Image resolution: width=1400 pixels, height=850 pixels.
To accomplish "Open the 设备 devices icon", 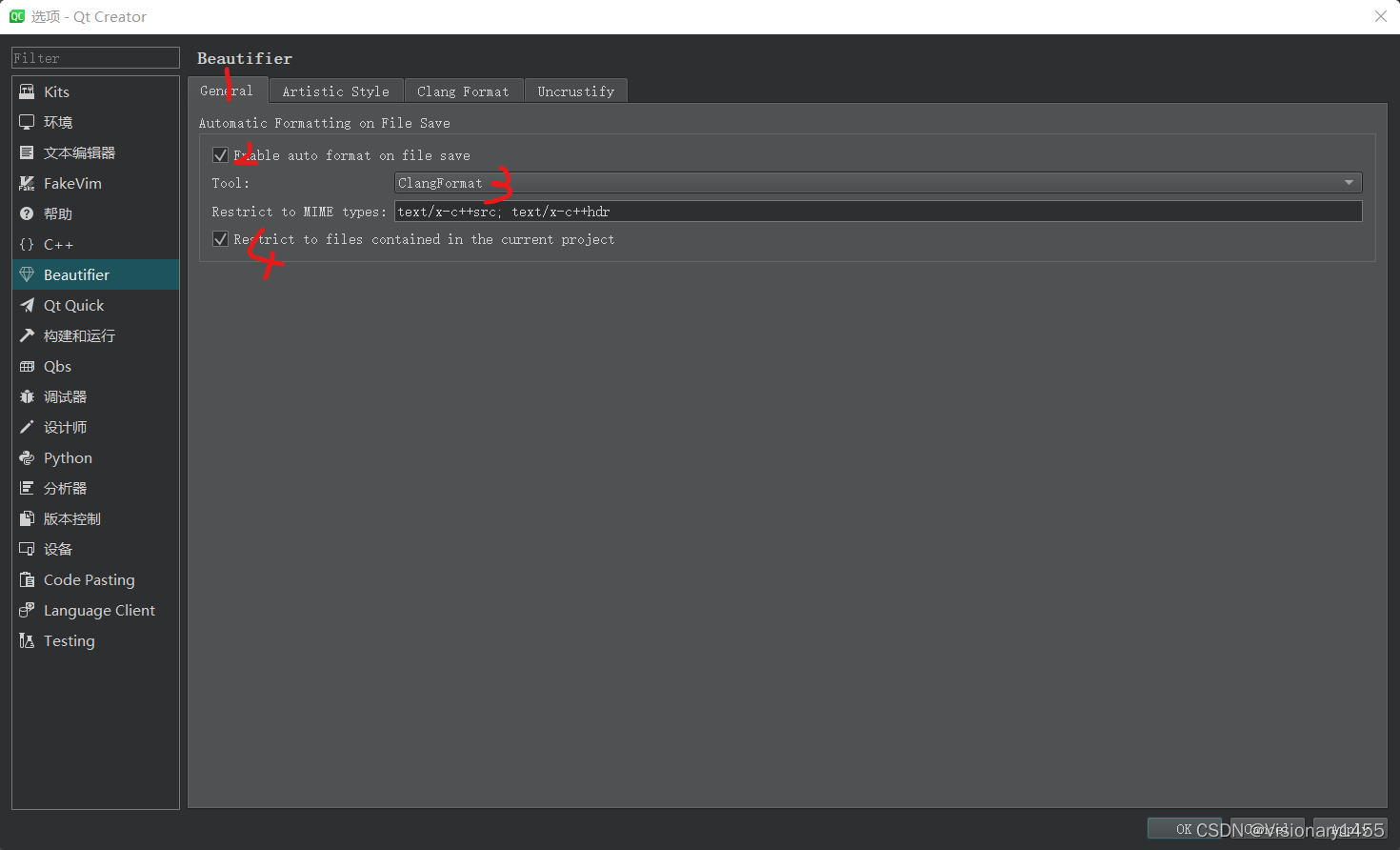I will click(27, 549).
